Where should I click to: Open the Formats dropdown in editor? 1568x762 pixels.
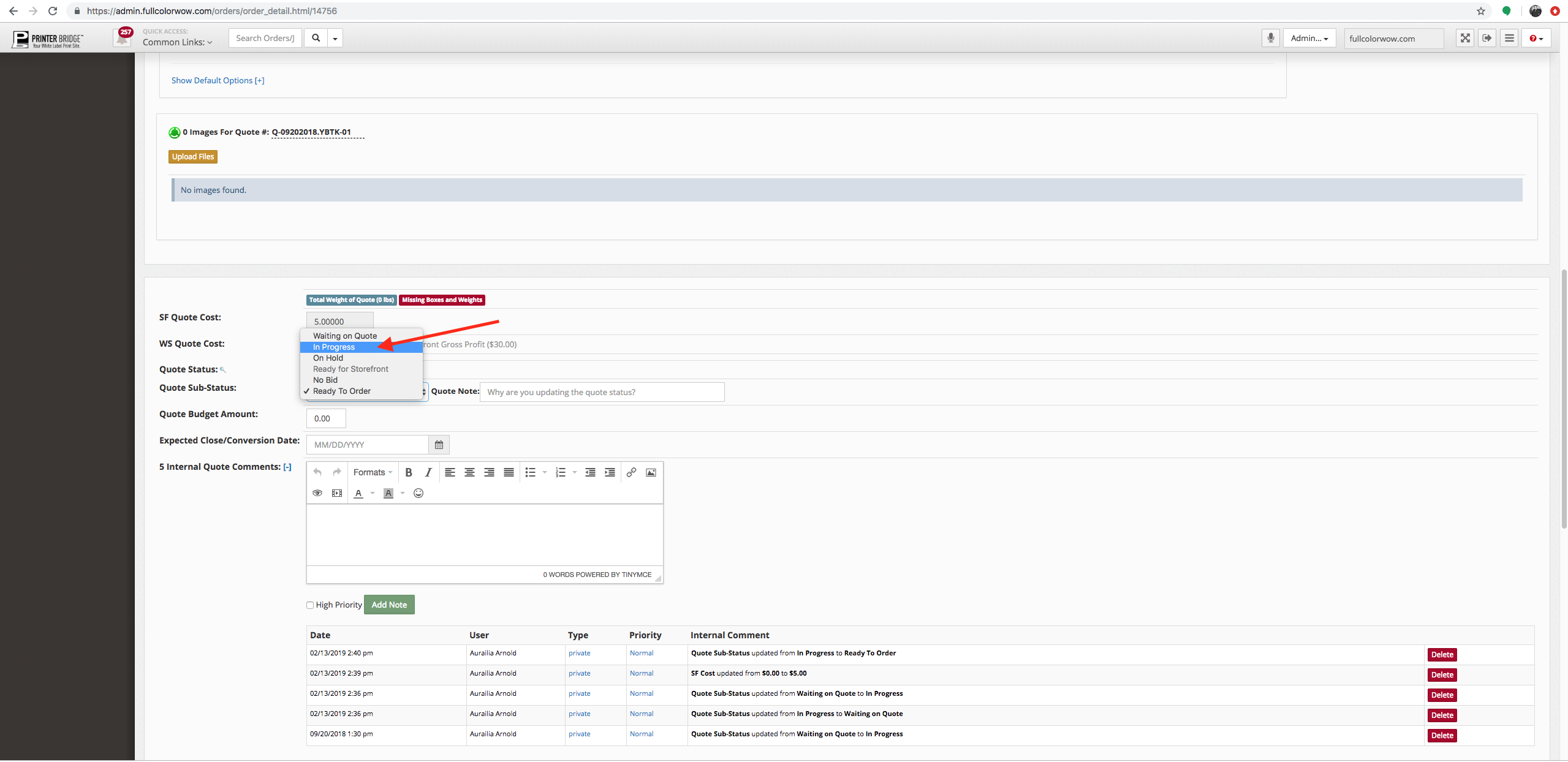(373, 472)
